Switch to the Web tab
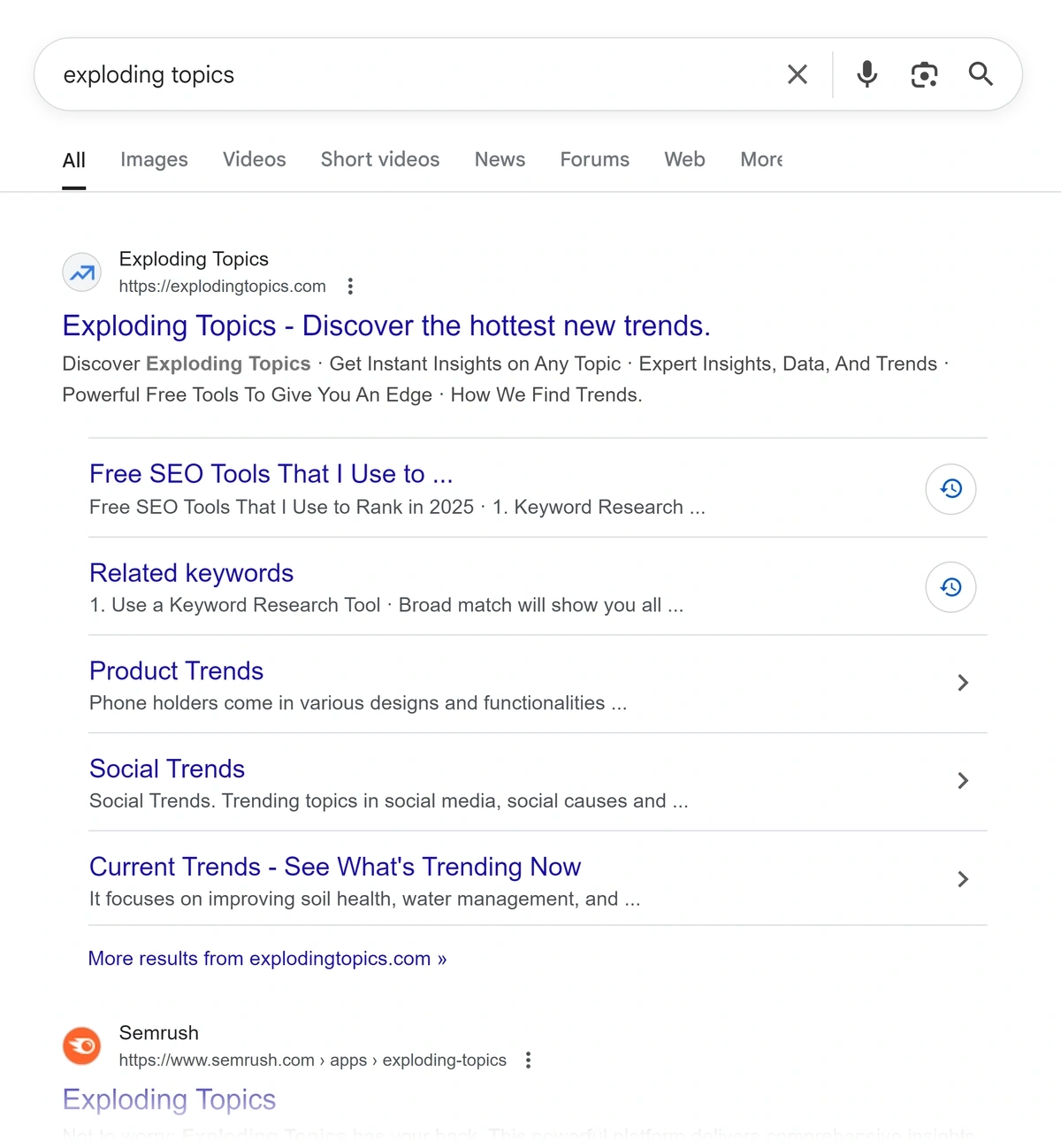 [x=685, y=160]
